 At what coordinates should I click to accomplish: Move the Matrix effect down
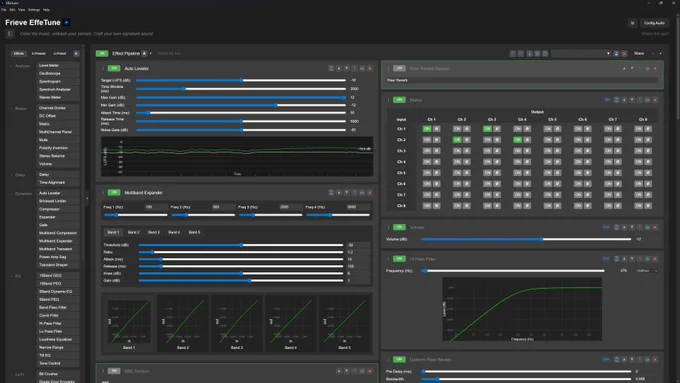[632, 100]
